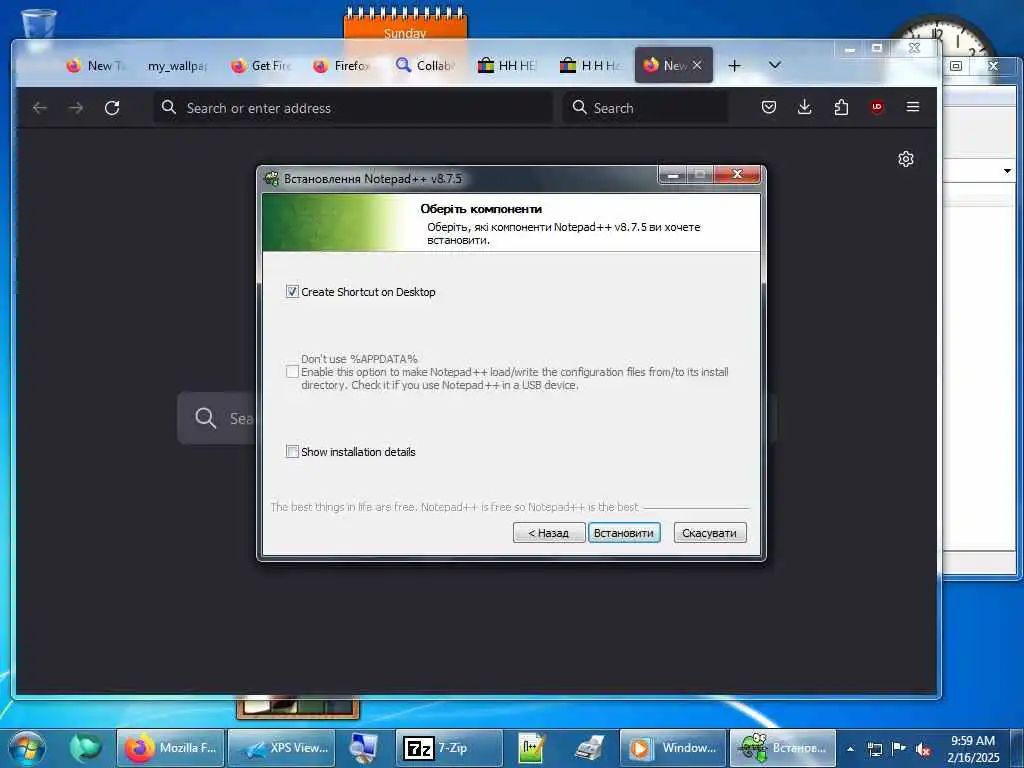Open the uBlock Origin extension icon

point(877,107)
